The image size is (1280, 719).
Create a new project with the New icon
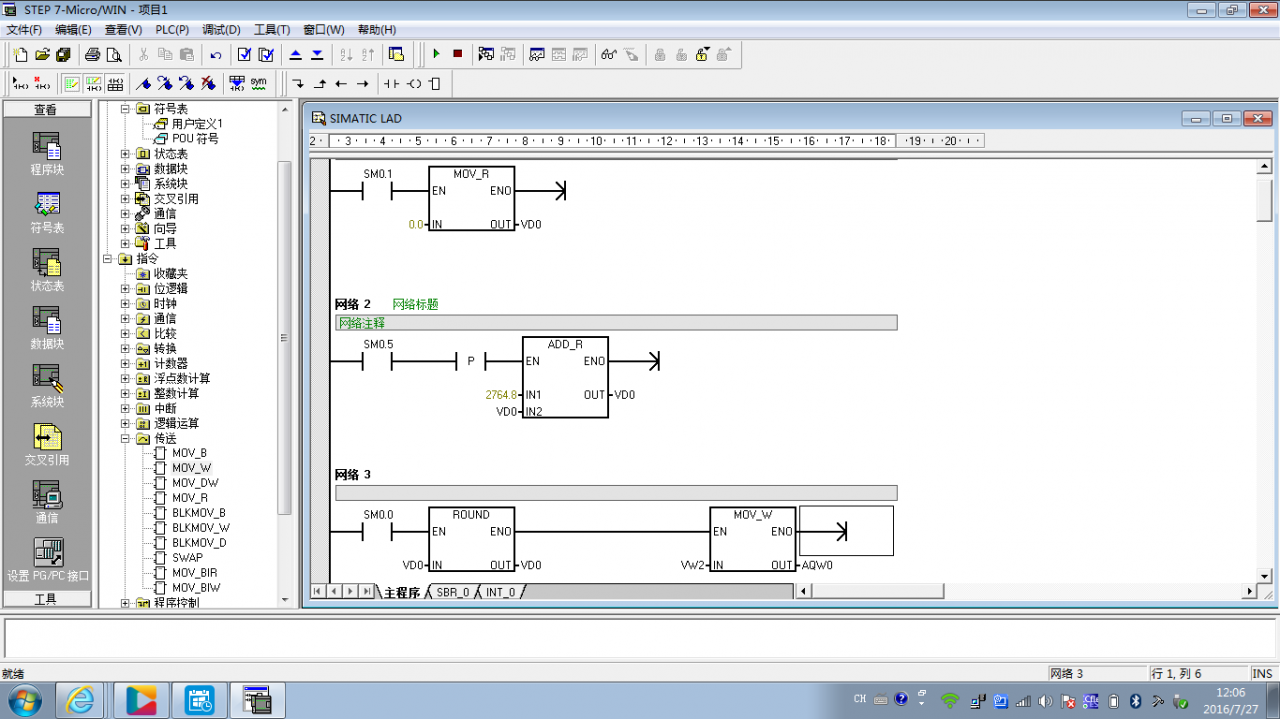(20, 54)
